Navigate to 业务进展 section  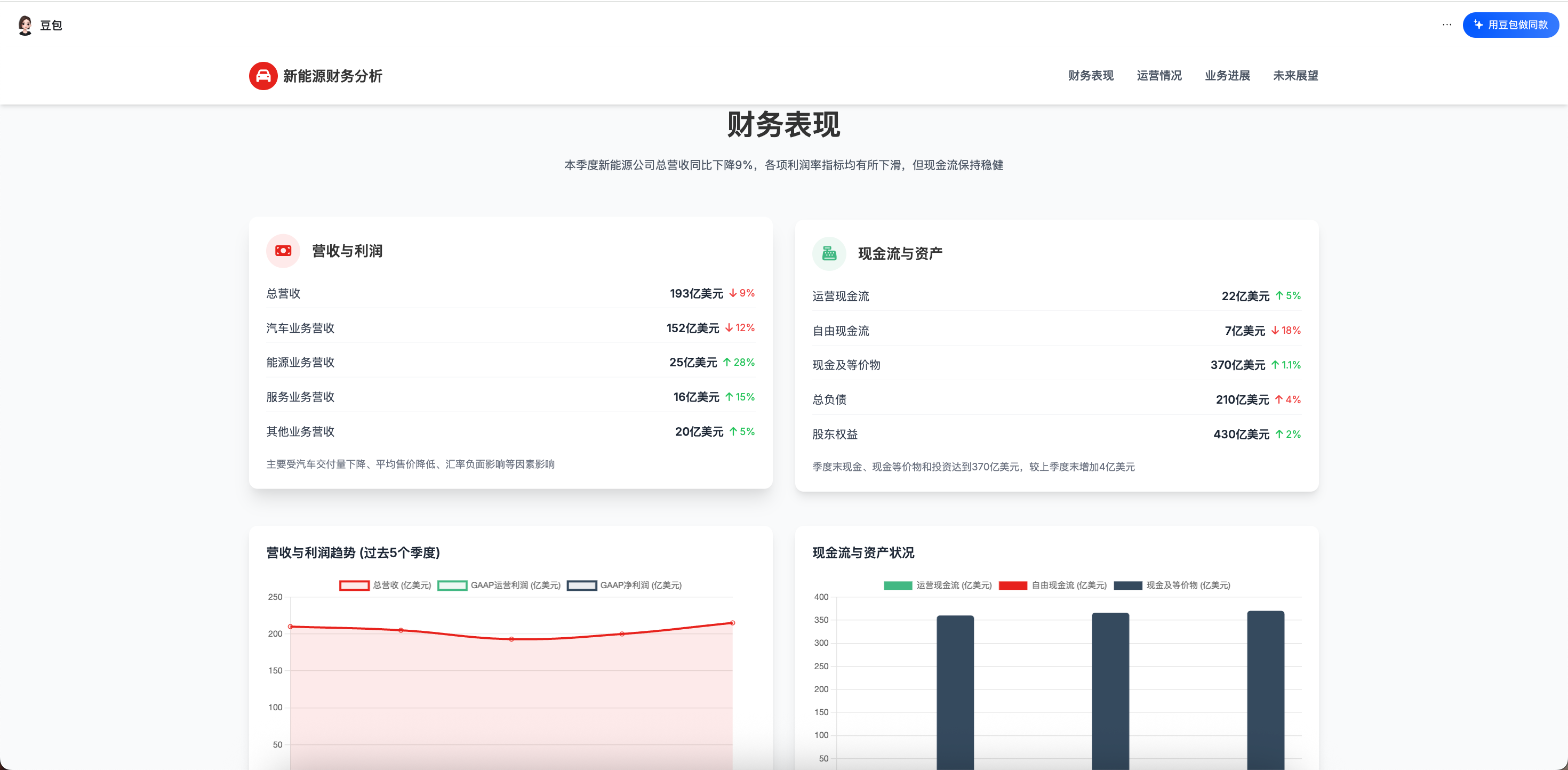pyautogui.click(x=1227, y=76)
